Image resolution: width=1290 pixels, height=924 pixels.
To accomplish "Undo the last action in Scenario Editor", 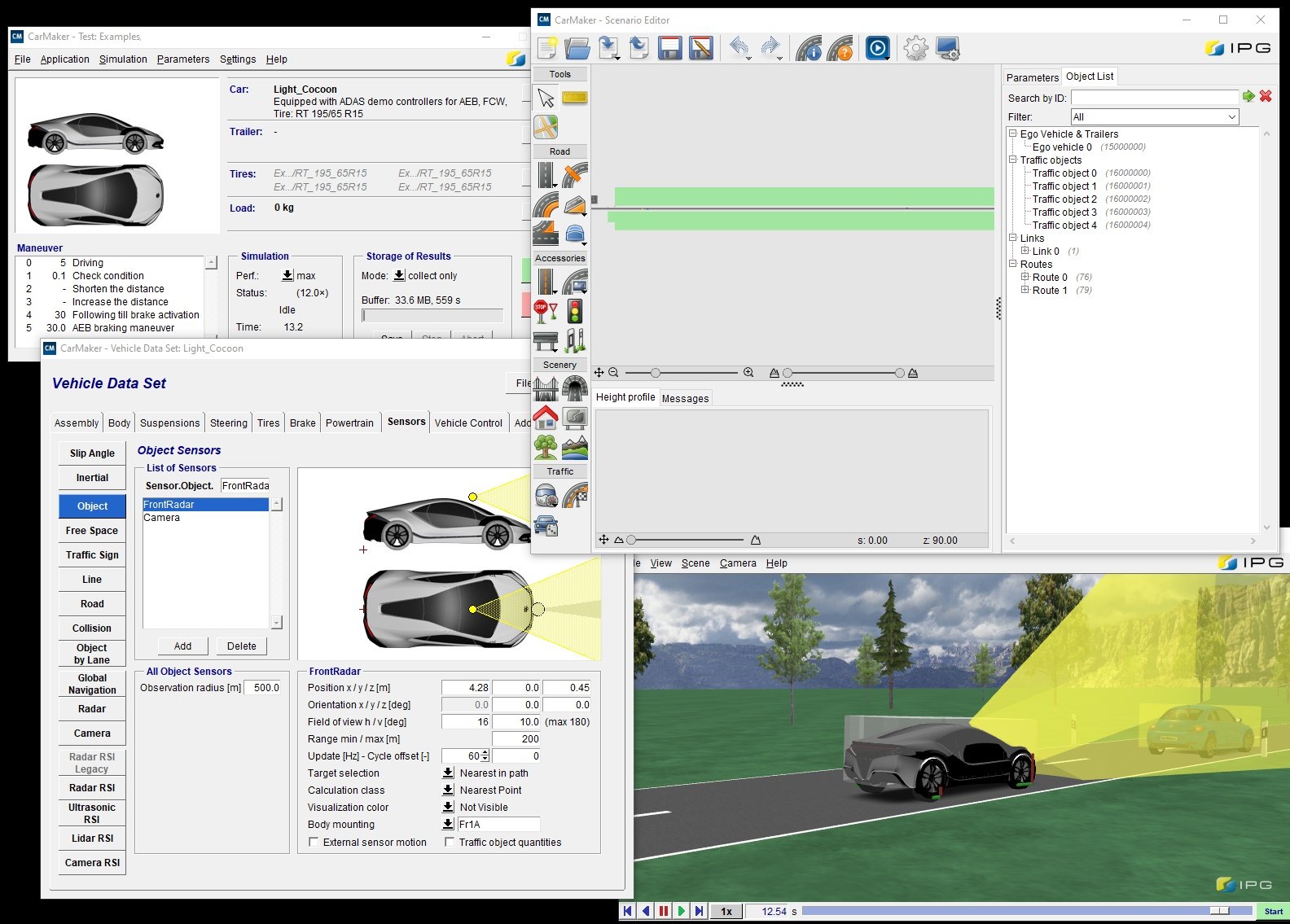I will (x=739, y=48).
